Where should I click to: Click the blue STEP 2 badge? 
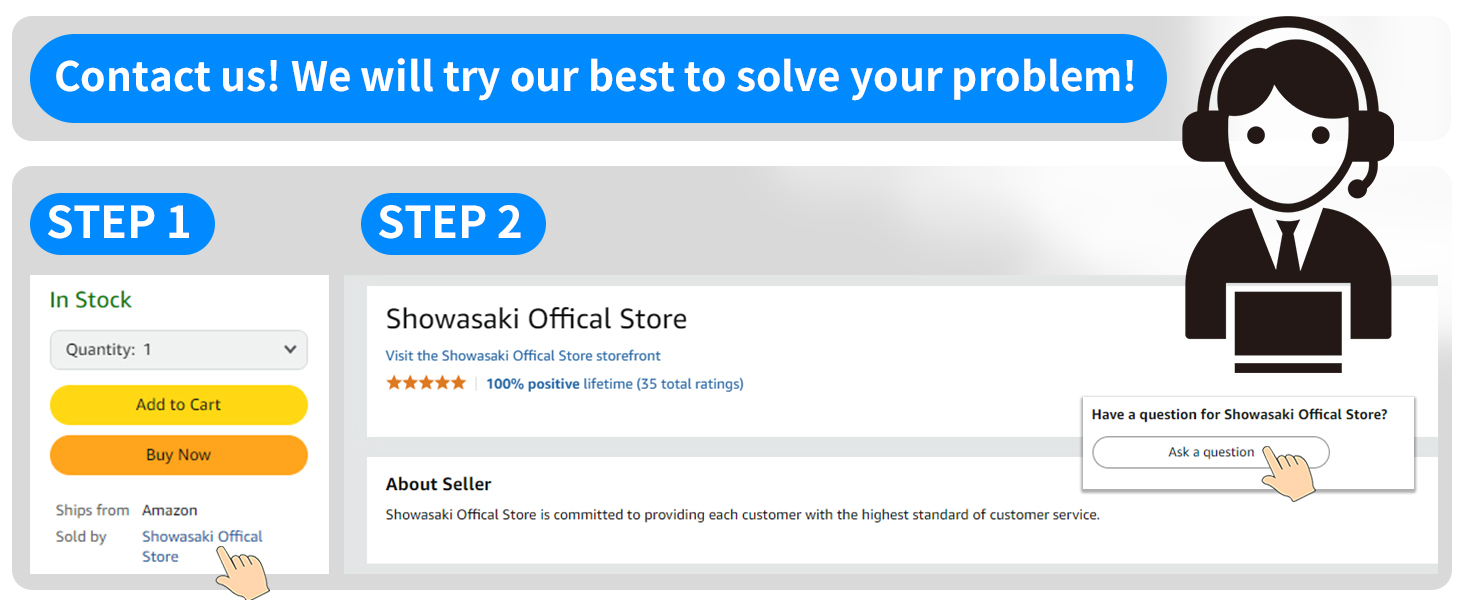pos(452,223)
